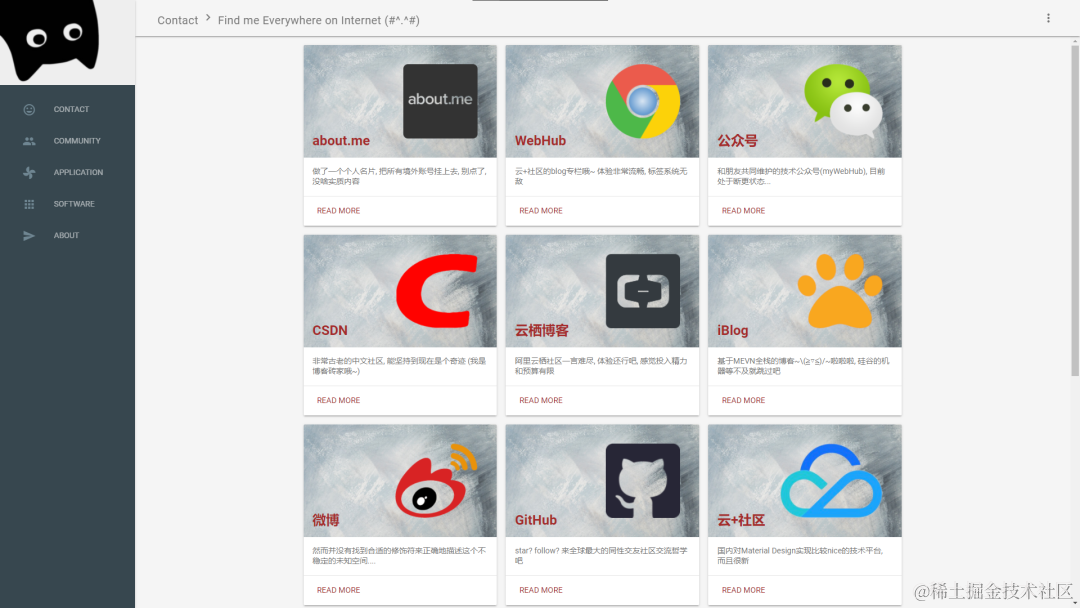Viewport: 1080px width, 608px height.
Task: Click the CSDN card description text
Action: (399, 366)
